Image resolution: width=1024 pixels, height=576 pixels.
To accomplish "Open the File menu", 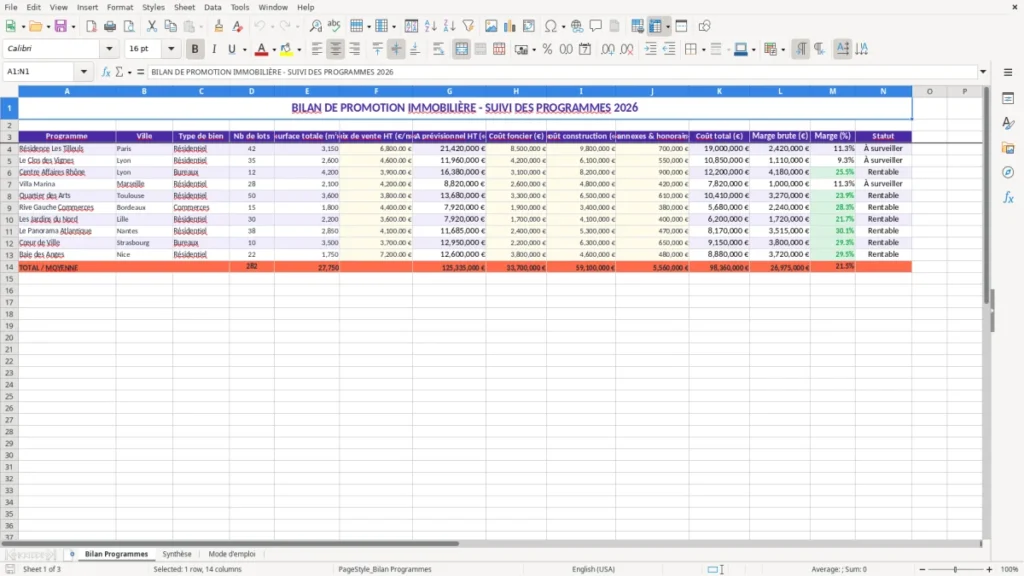I will coord(11,7).
